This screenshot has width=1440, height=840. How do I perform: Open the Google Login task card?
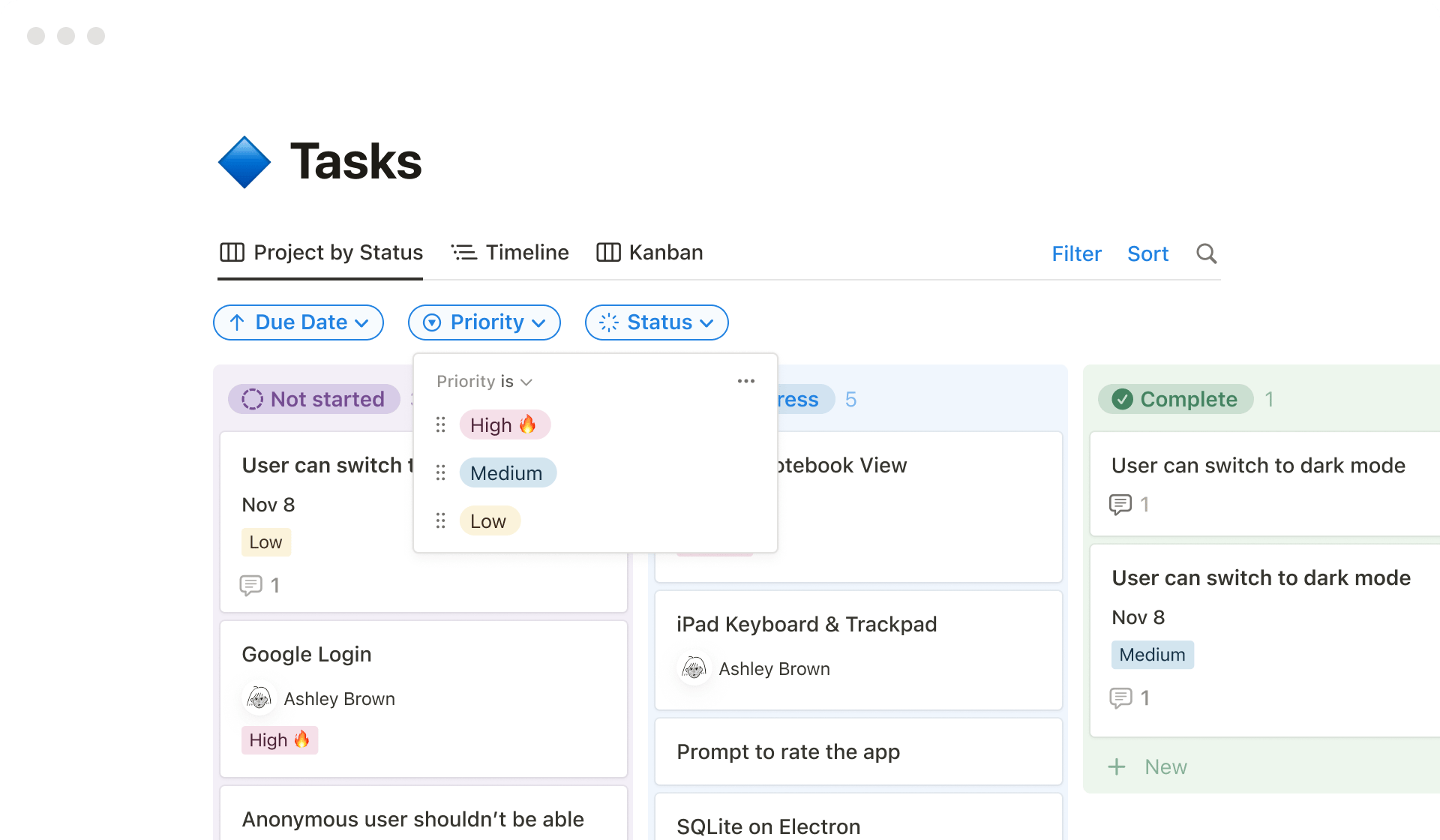307,653
